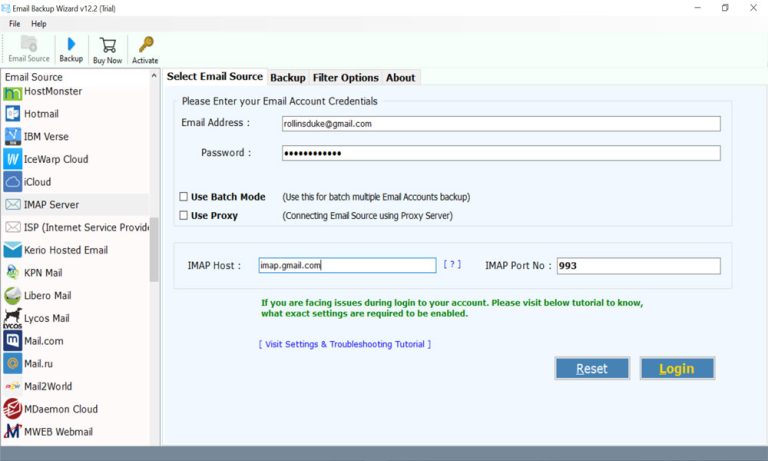Select the Lycos Mail dog icon
Image resolution: width=768 pixels, height=461 pixels.
[13, 318]
